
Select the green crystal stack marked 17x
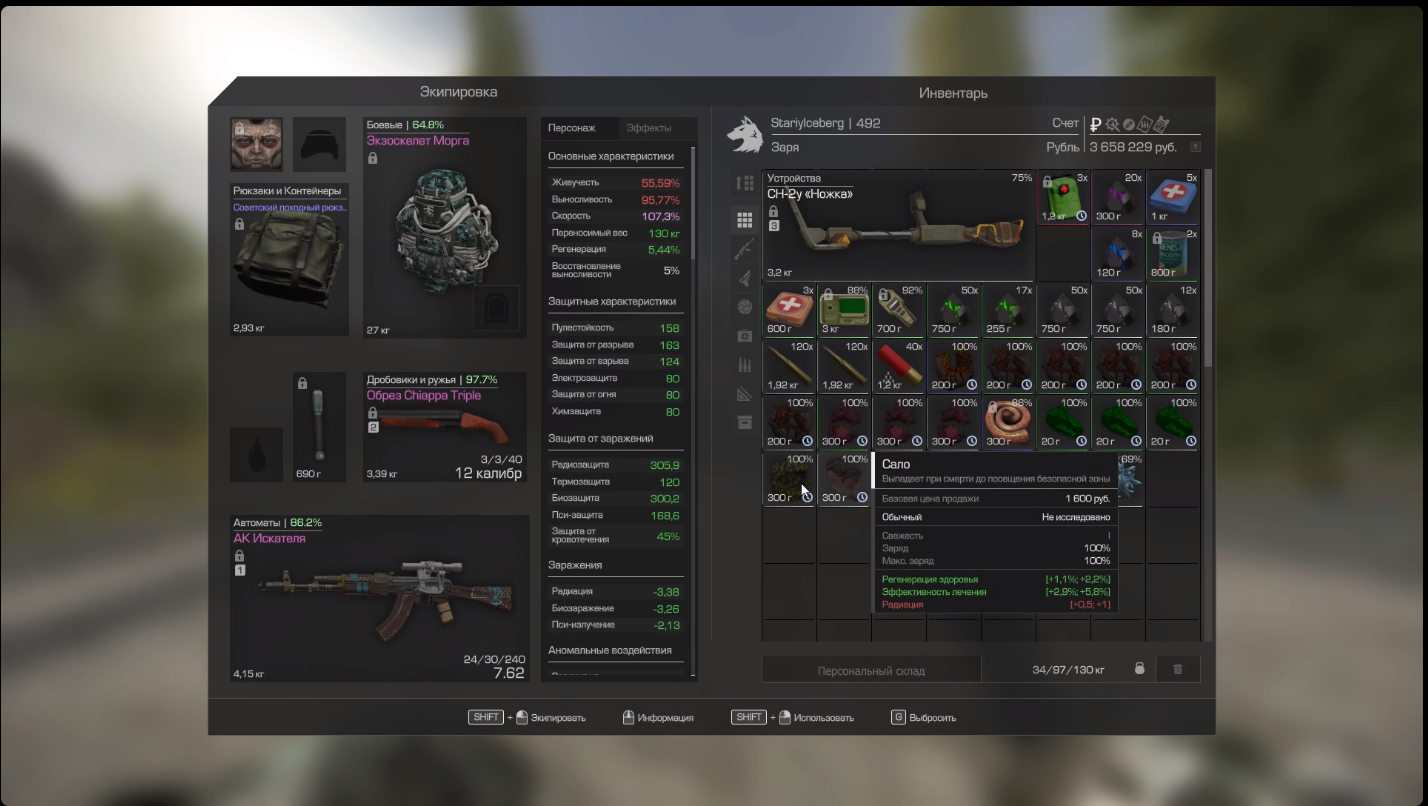(x=1008, y=310)
